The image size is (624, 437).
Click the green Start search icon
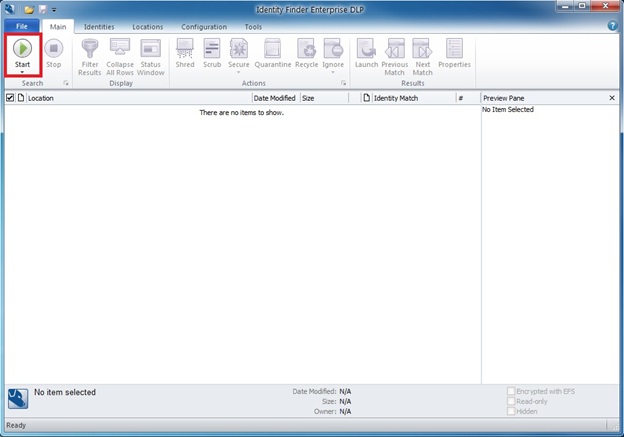click(x=22, y=48)
